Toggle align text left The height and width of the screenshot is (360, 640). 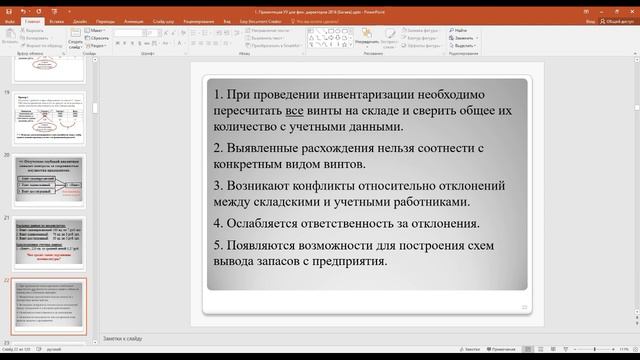click(x=193, y=43)
